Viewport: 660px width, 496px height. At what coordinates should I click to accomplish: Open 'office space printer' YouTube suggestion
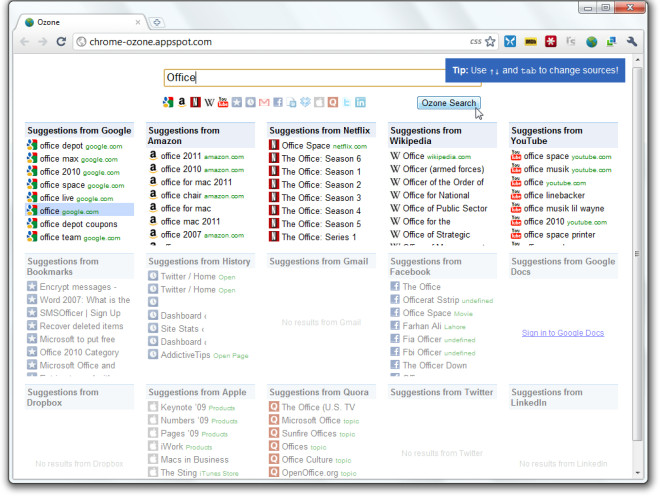pyautogui.click(x=564, y=235)
